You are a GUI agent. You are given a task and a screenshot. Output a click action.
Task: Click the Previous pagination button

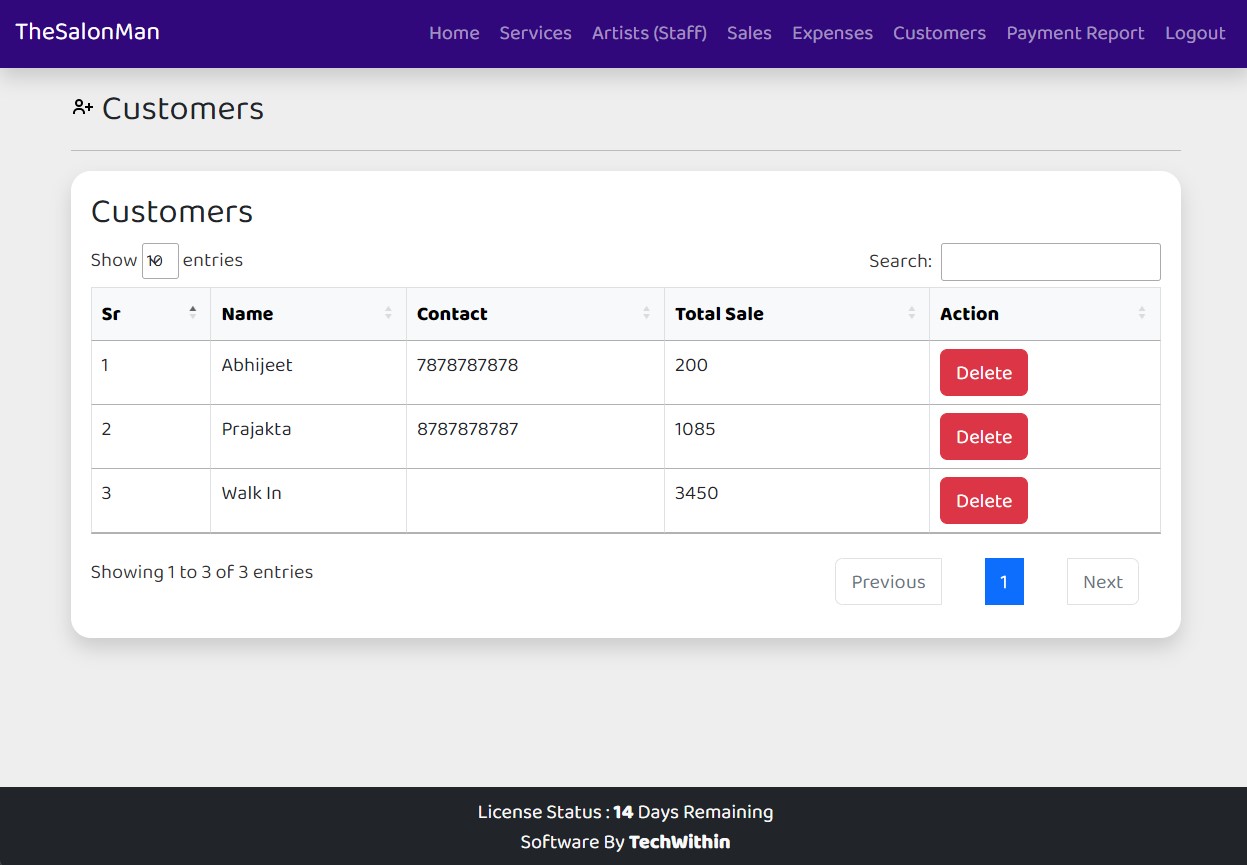pos(888,582)
